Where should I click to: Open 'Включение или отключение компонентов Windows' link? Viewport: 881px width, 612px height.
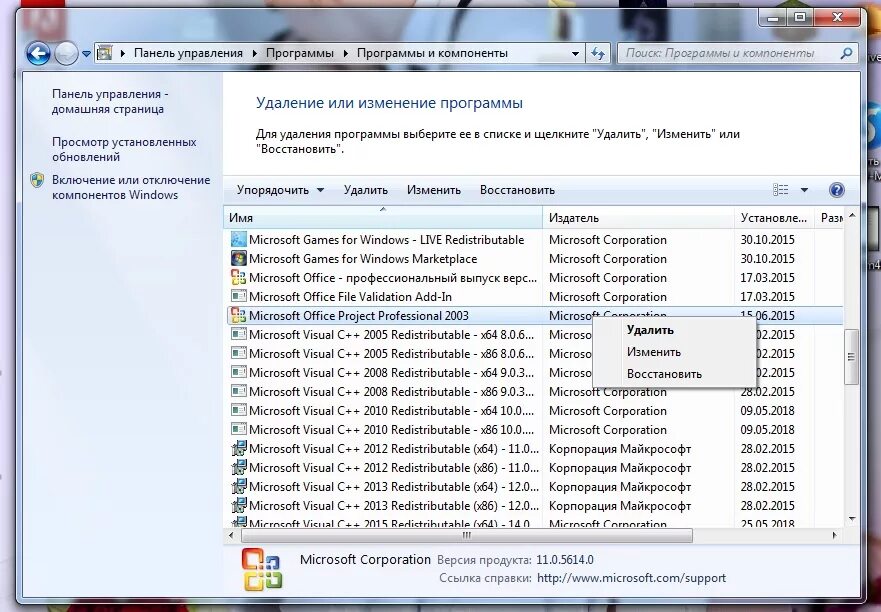(x=131, y=187)
